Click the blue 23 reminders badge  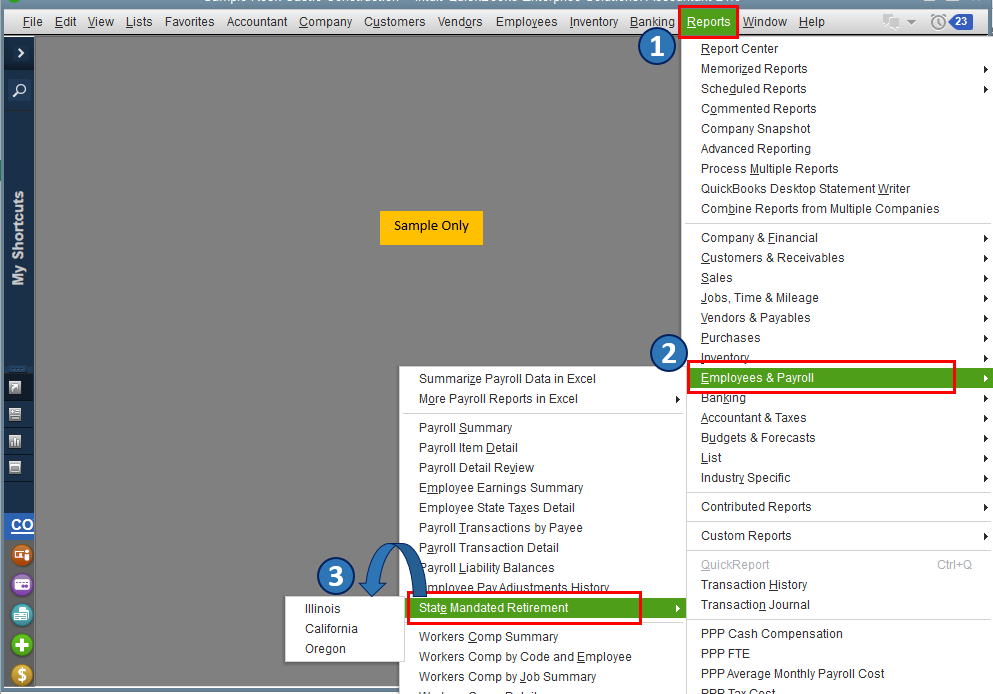(x=961, y=22)
